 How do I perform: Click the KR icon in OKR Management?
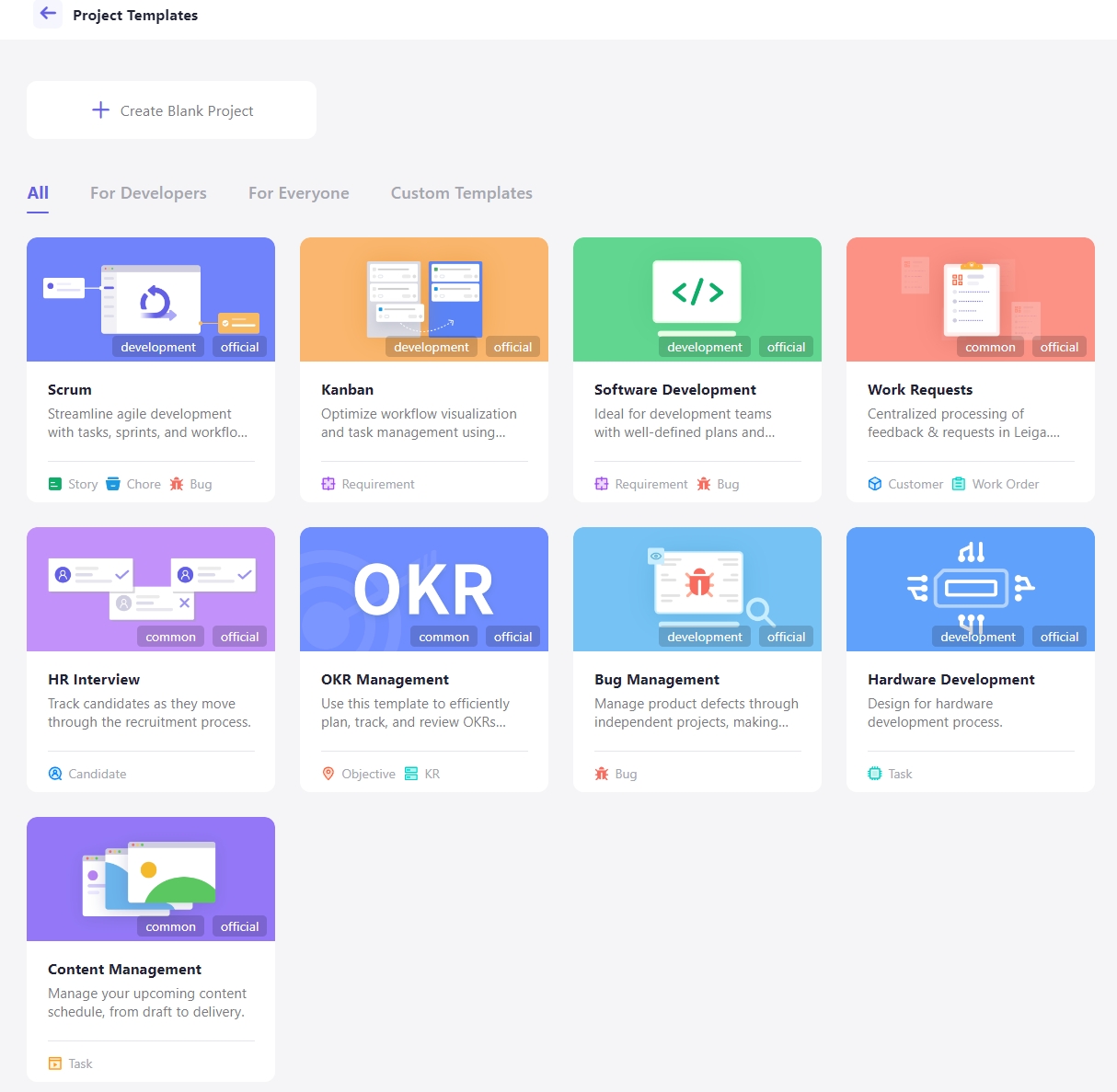pyautogui.click(x=411, y=774)
